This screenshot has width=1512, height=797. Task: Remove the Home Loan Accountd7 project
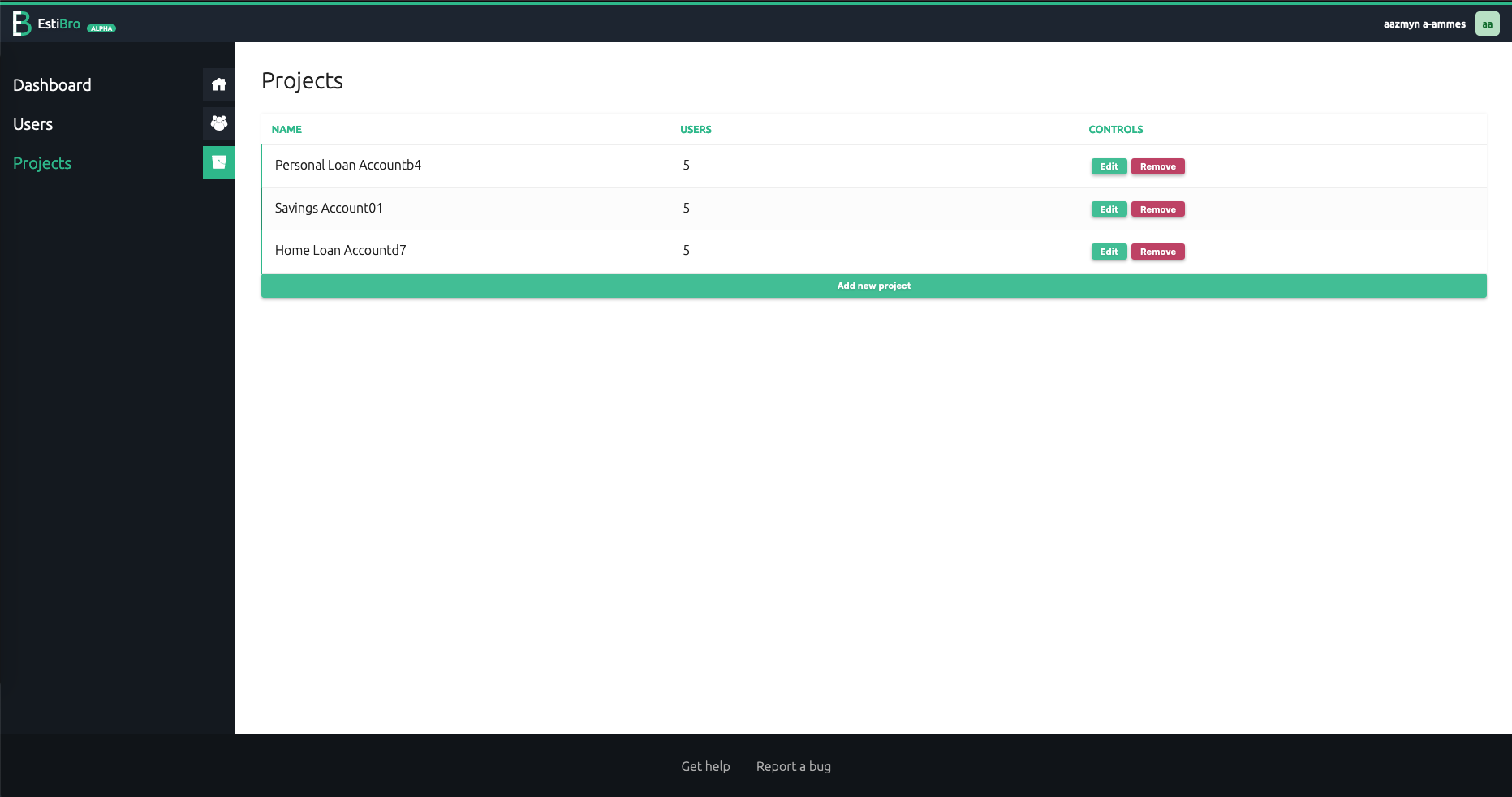click(1157, 252)
